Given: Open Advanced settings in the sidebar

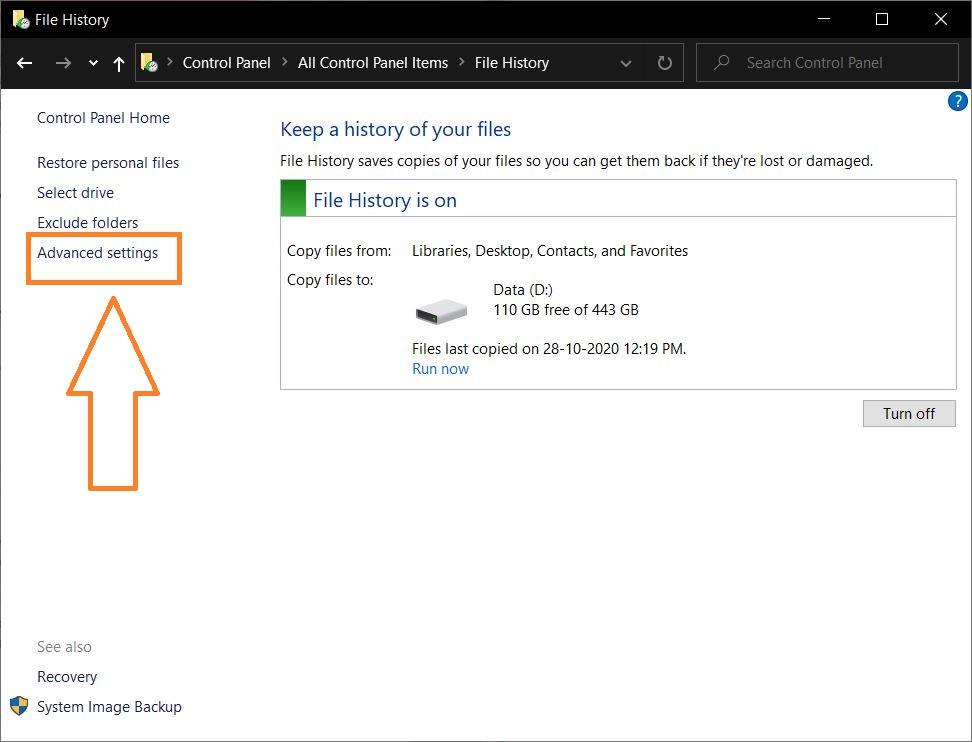Looking at the screenshot, I should coord(98,253).
